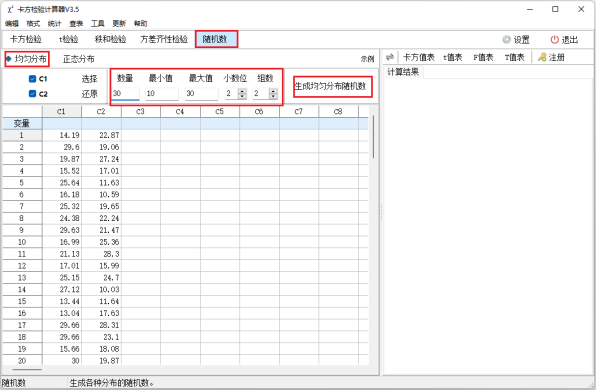Open the 卡方值表 lookup
This screenshot has height=390, width=596.
[x=418, y=57]
